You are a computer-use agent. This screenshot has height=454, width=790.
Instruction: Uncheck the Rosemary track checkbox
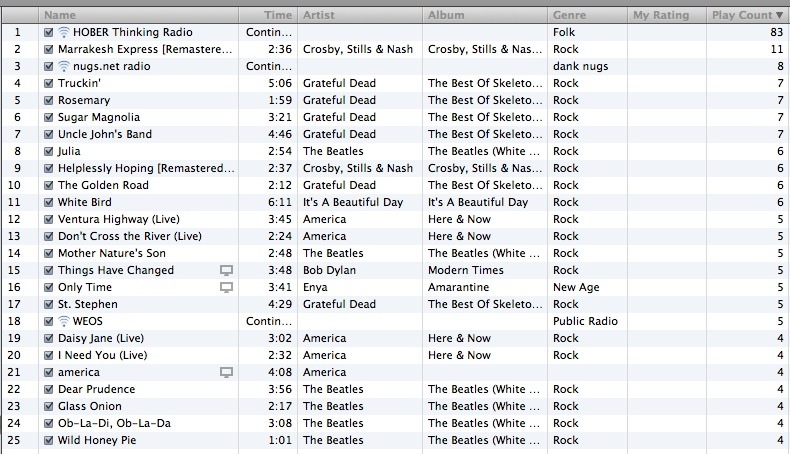click(48, 100)
